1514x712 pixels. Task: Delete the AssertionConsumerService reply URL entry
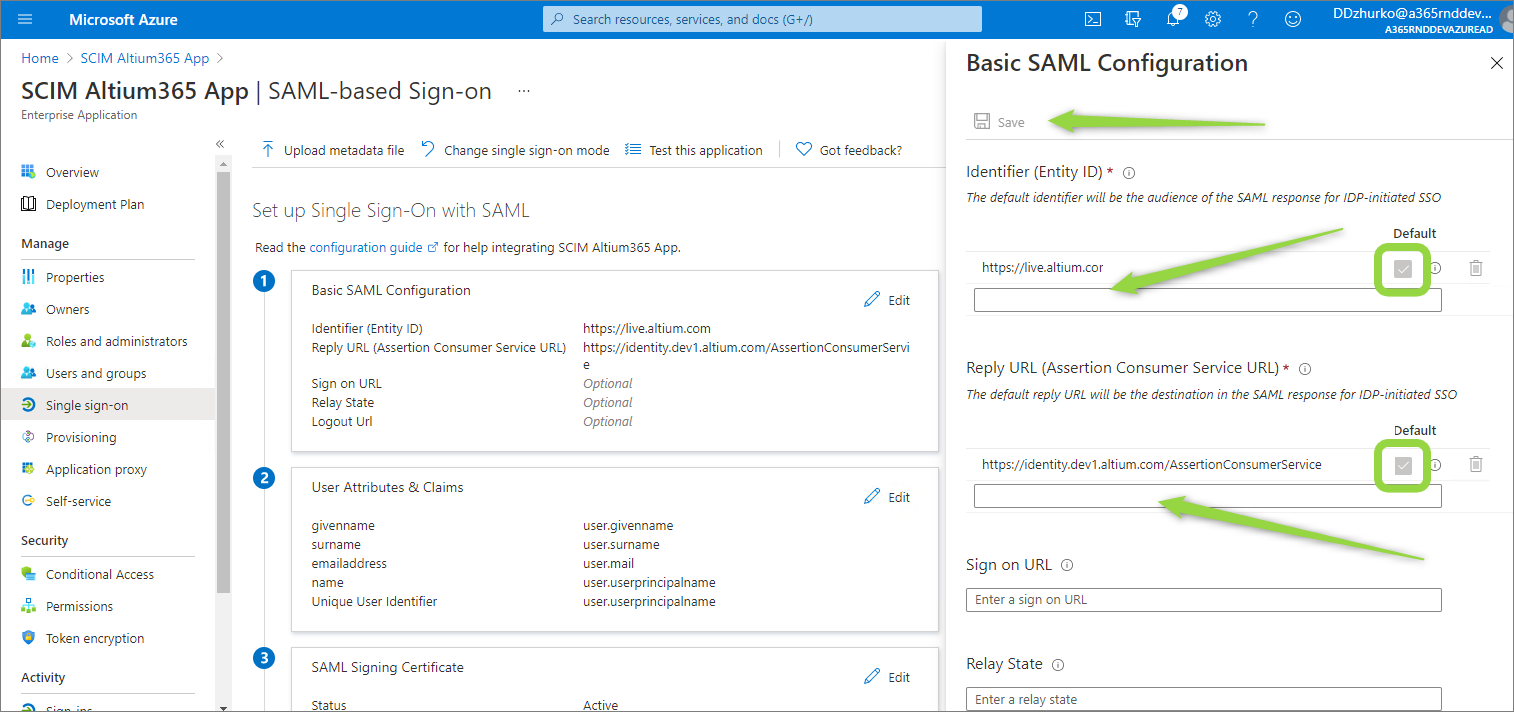click(x=1476, y=464)
